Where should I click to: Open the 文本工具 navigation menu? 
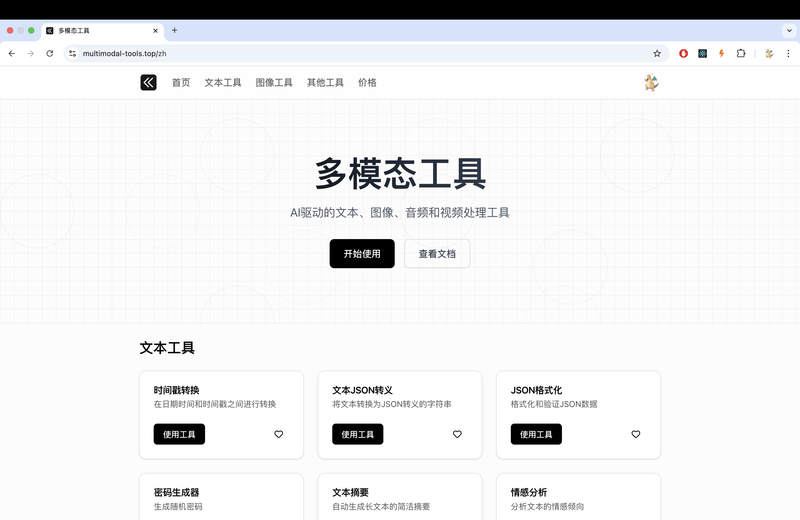[223, 83]
